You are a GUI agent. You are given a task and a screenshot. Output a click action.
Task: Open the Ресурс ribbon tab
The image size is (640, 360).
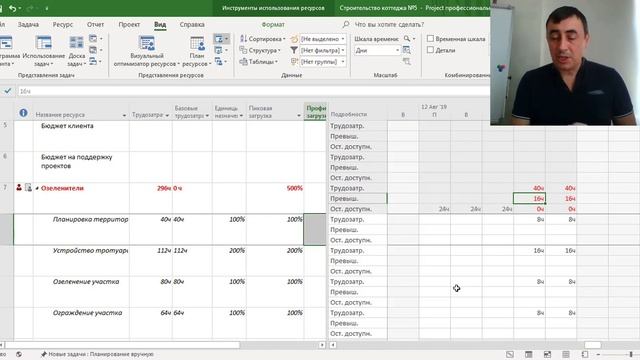(x=62, y=24)
